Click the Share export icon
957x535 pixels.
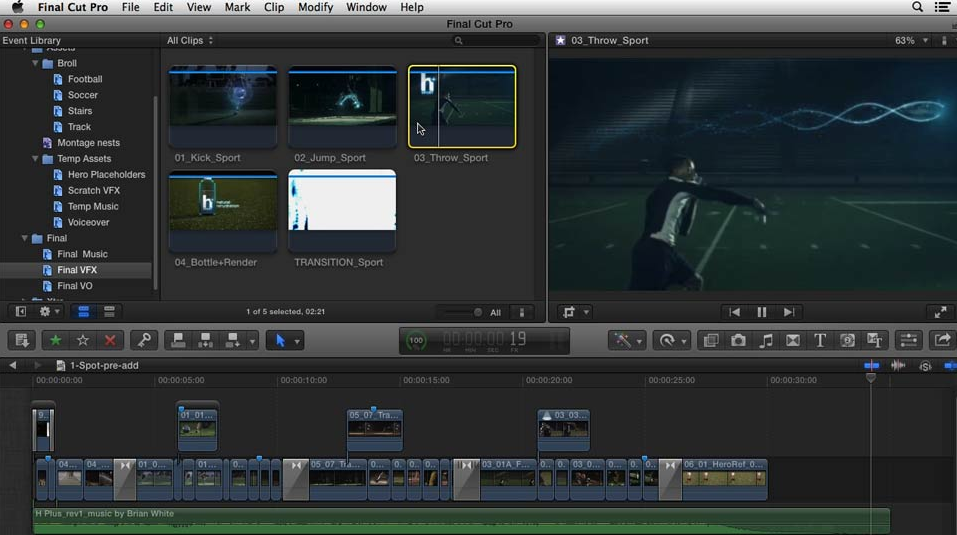click(x=942, y=341)
